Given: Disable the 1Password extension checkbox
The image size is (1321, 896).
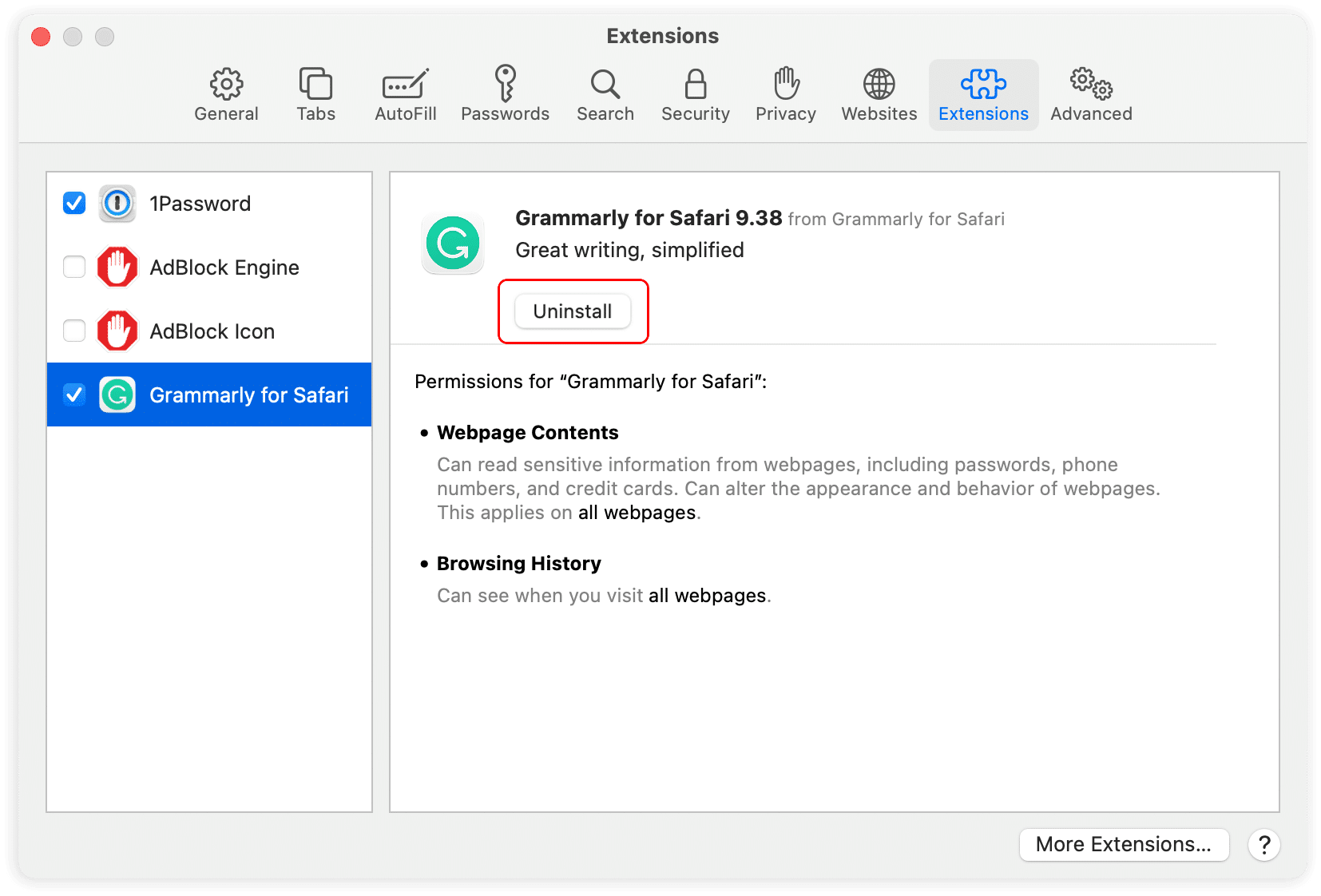Looking at the screenshot, I should pyautogui.click(x=74, y=203).
